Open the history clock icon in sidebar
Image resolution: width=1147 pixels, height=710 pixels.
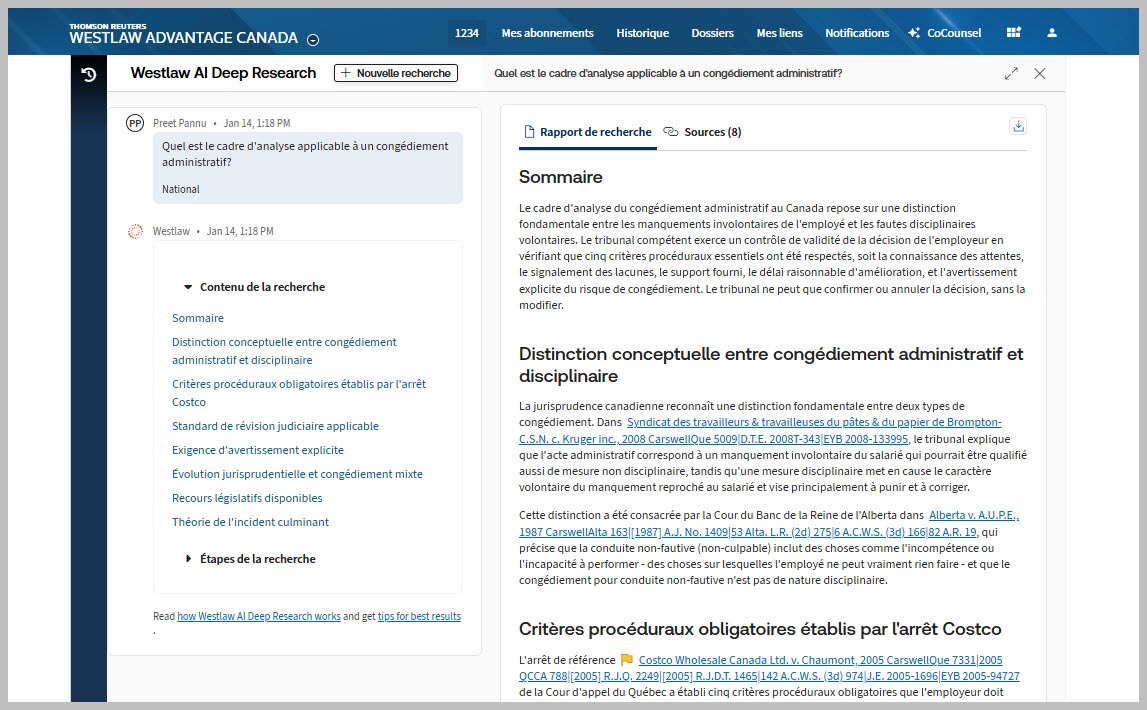point(88,74)
